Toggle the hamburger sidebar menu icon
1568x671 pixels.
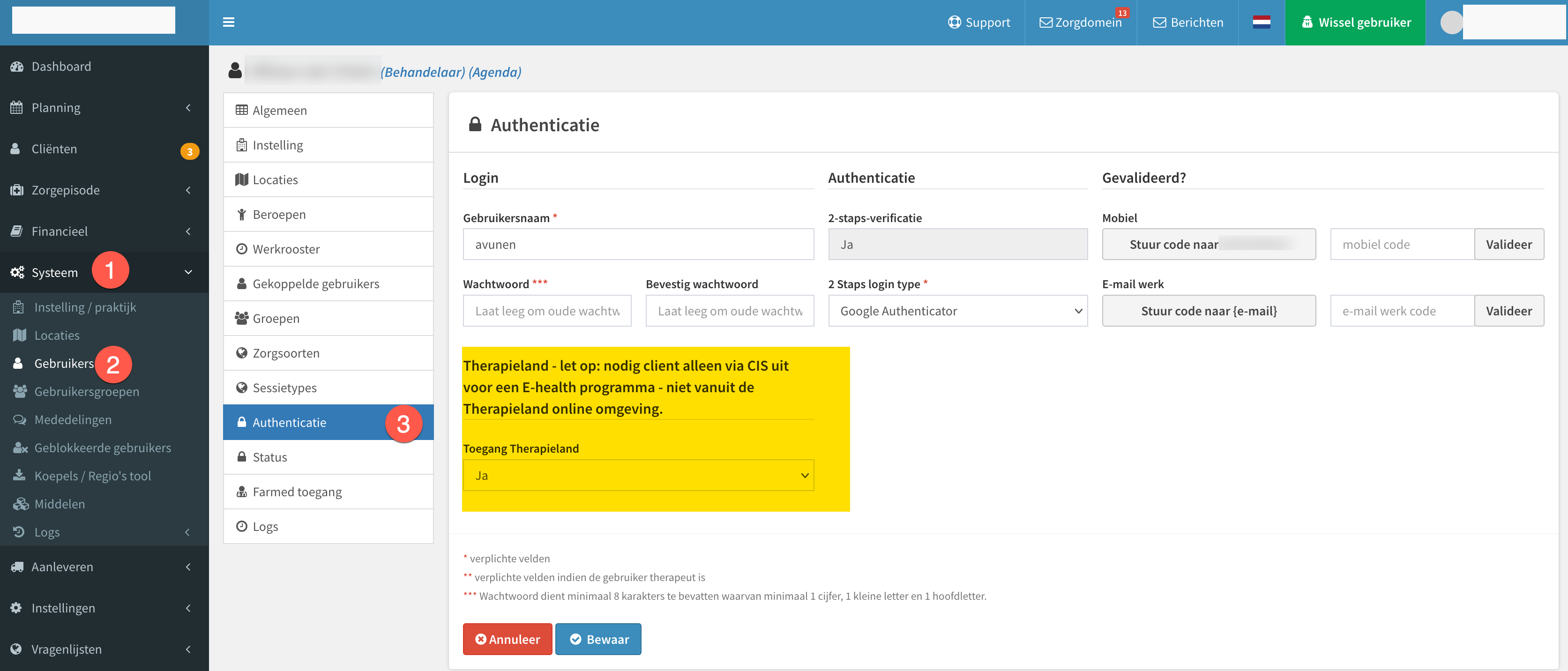click(228, 22)
